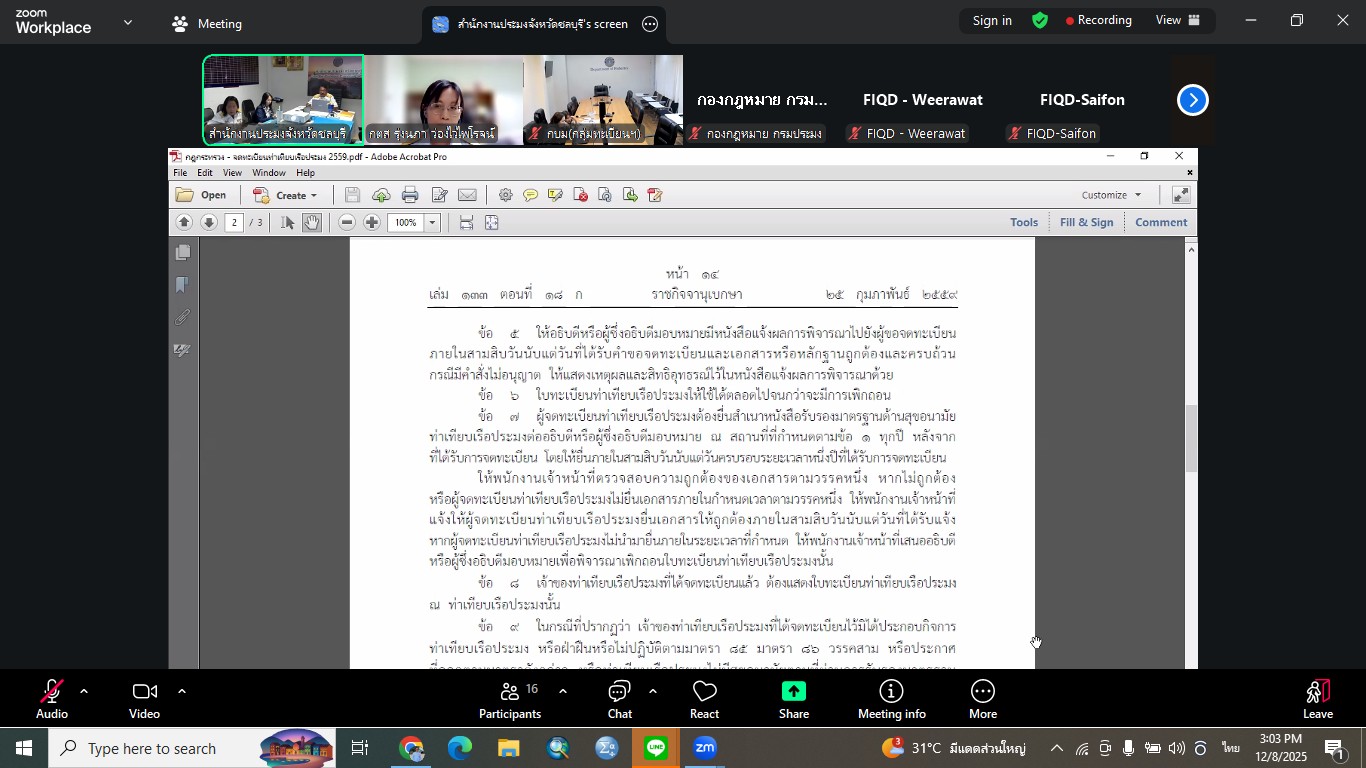Open the Zoom Share screen button
The image size is (1366, 768).
794,699
